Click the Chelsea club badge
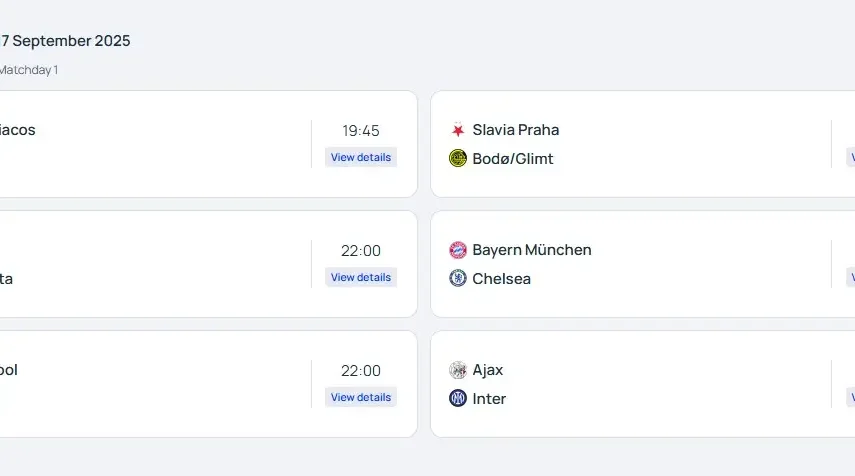Viewport: 855px width, 476px height. [458, 279]
